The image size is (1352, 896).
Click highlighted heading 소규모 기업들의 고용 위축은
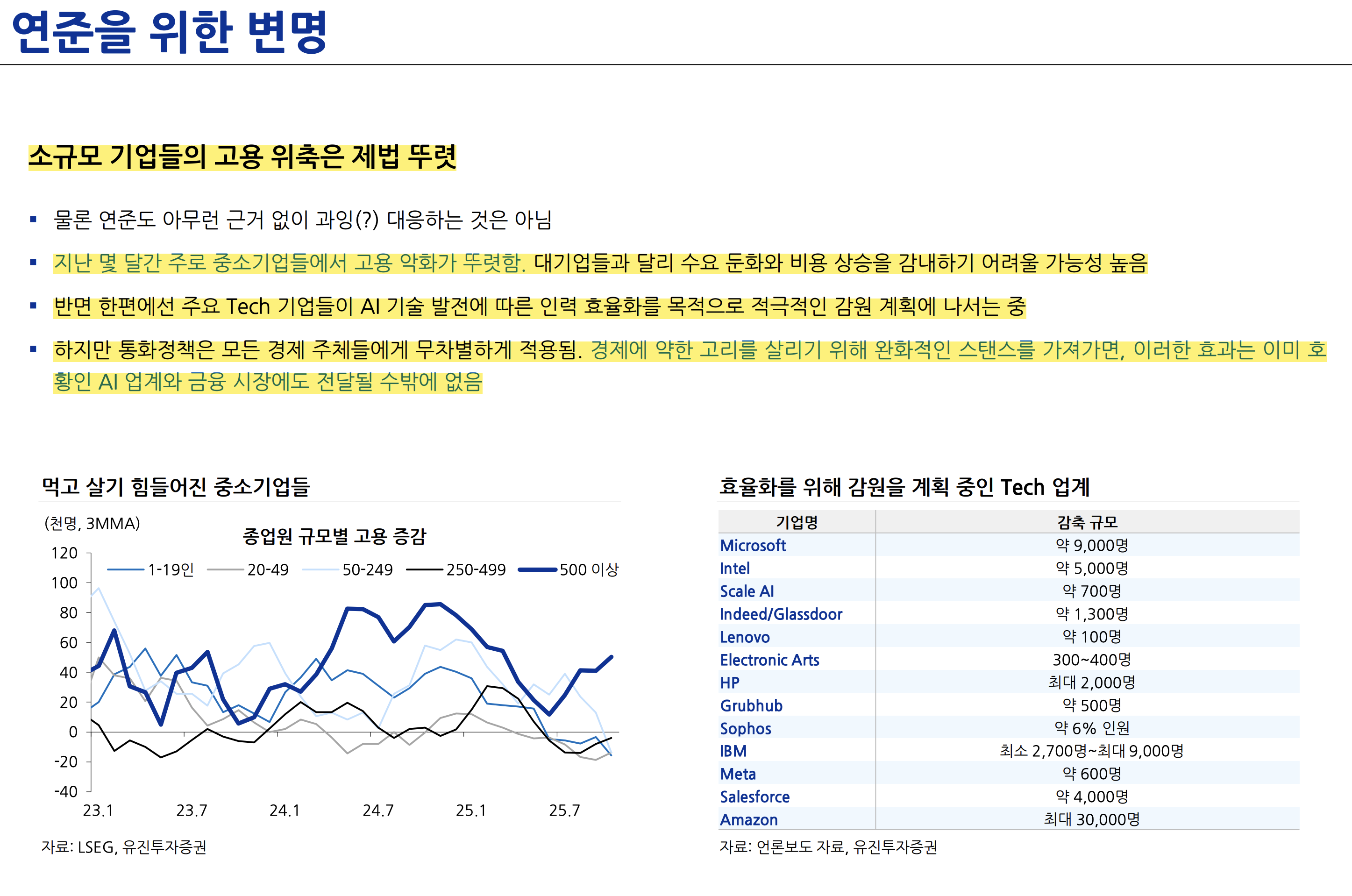[x=242, y=156]
